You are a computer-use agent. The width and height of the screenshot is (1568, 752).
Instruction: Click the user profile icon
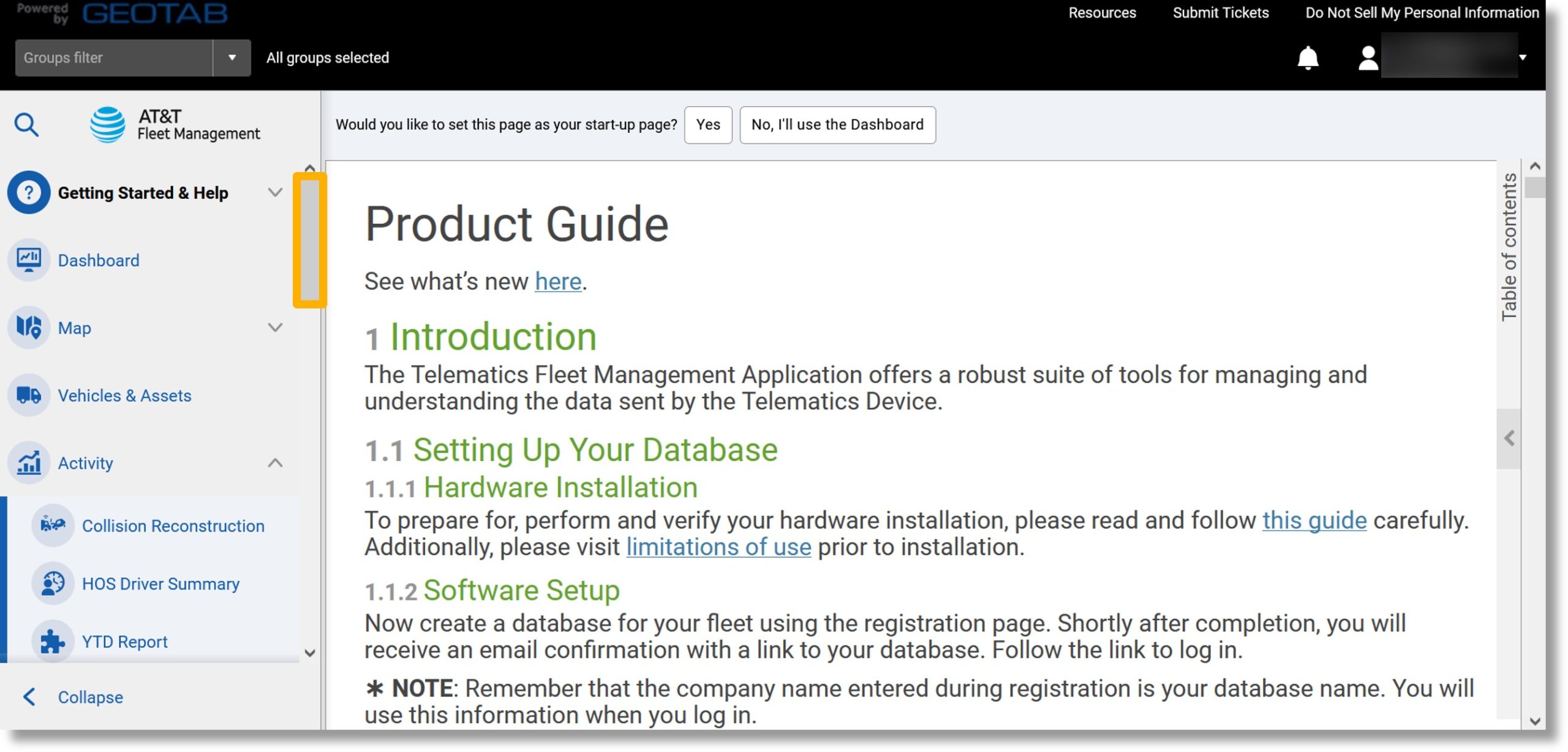pos(1368,58)
